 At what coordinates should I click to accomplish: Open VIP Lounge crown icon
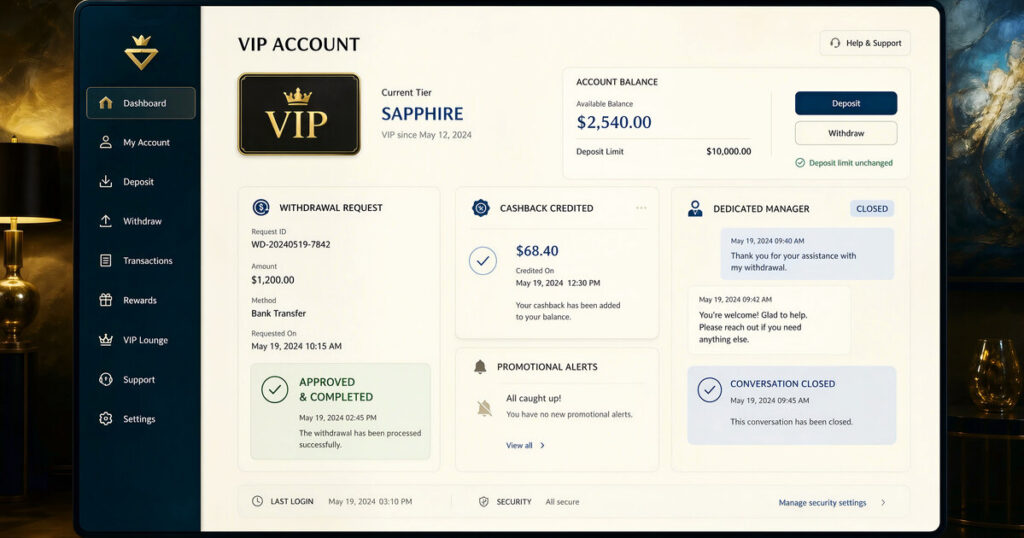coord(106,340)
